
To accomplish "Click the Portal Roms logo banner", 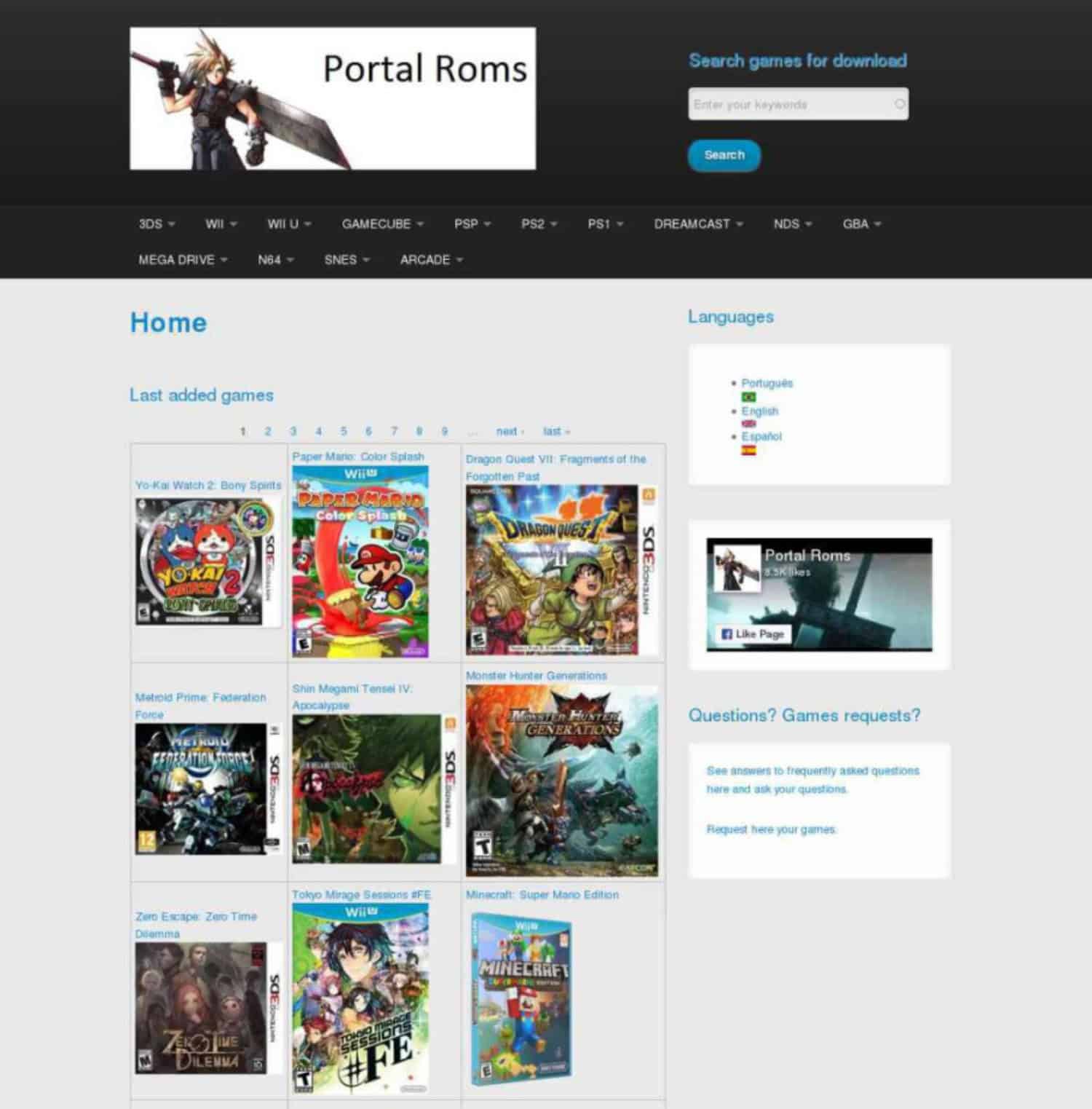I will click(x=333, y=98).
